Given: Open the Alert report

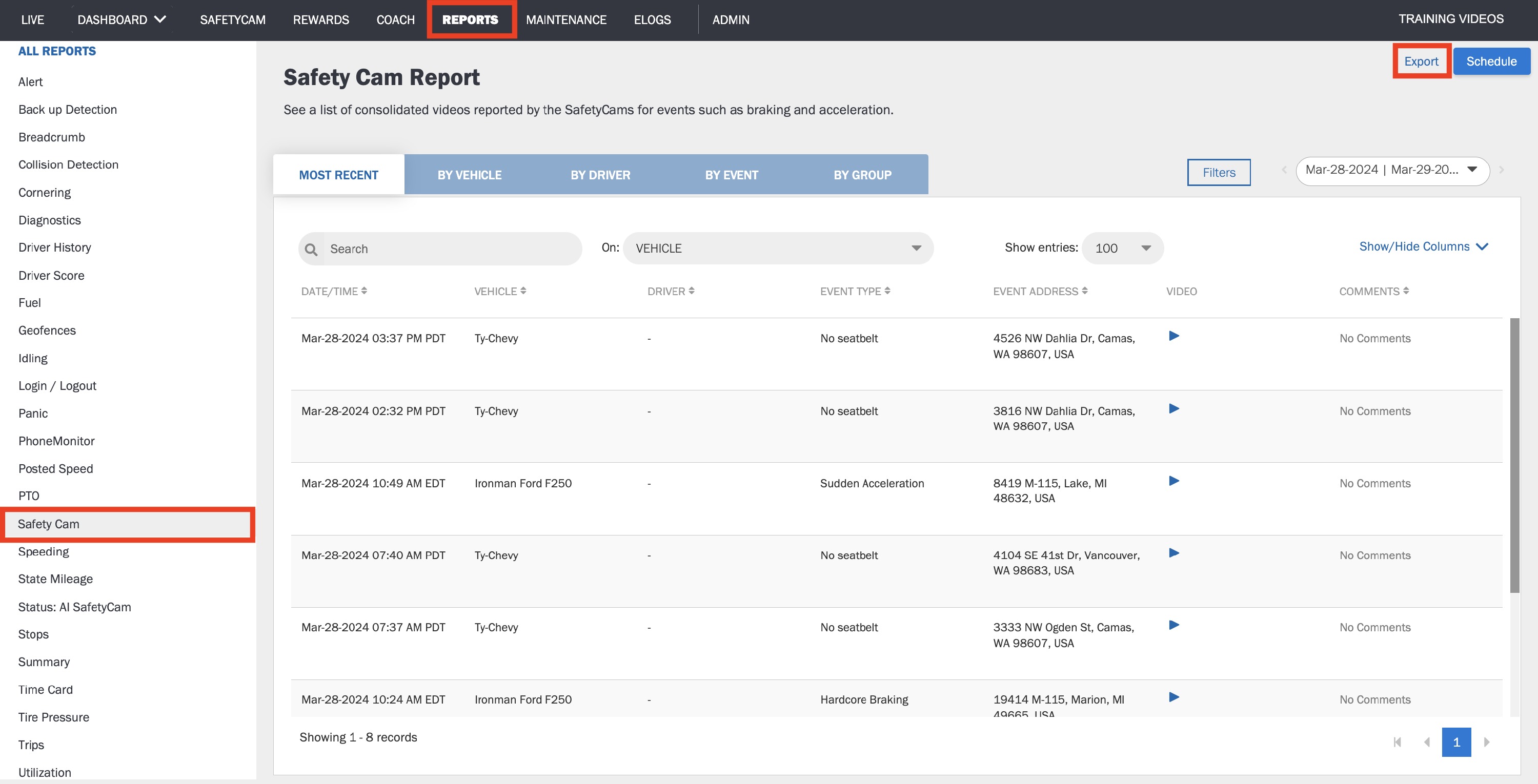Looking at the screenshot, I should (x=30, y=82).
